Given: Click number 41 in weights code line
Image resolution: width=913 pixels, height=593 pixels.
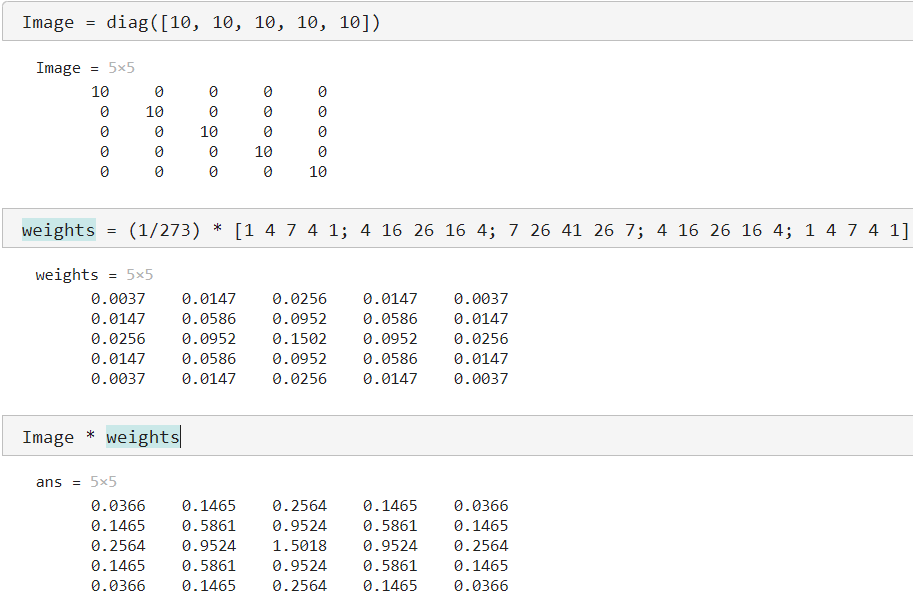Looking at the screenshot, I should pyautogui.click(x=572, y=230).
